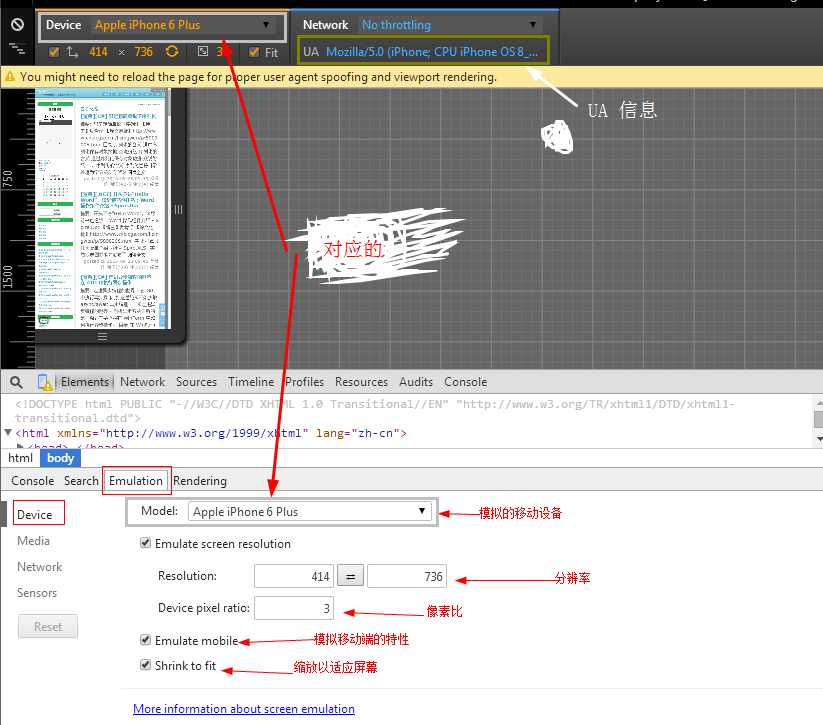Open the Resources tab
The image size is (823, 725).
[x=361, y=382]
